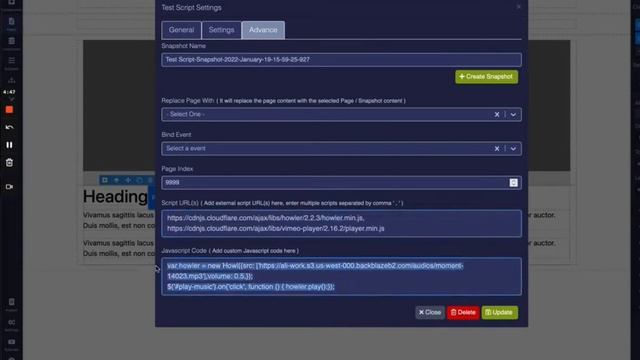The height and width of the screenshot is (360, 640).
Task: Click into the Page Index field
Action: [x=341, y=182]
